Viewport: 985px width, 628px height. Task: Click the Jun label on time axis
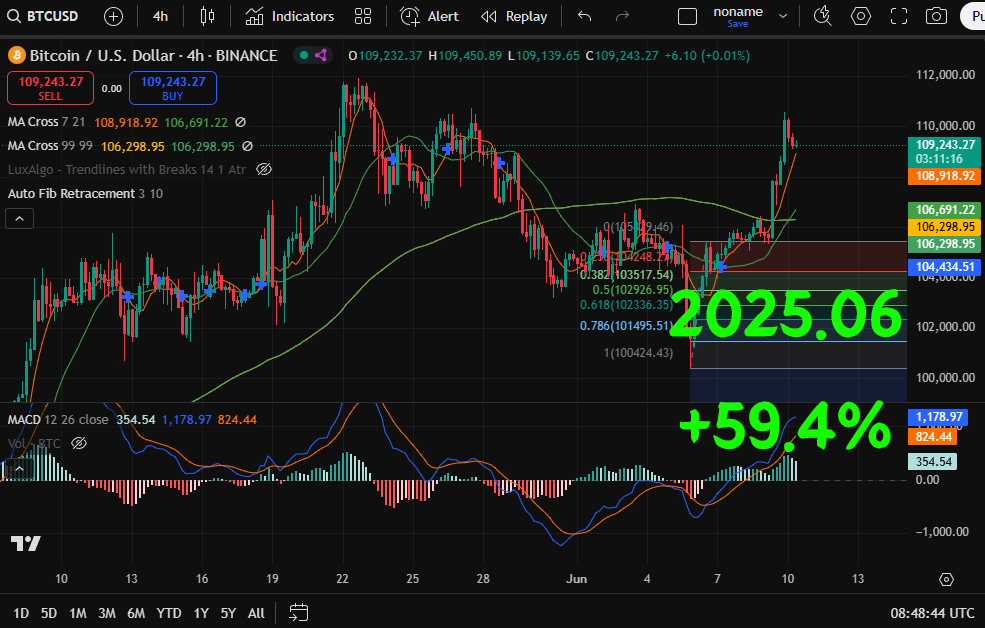click(x=576, y=578)
